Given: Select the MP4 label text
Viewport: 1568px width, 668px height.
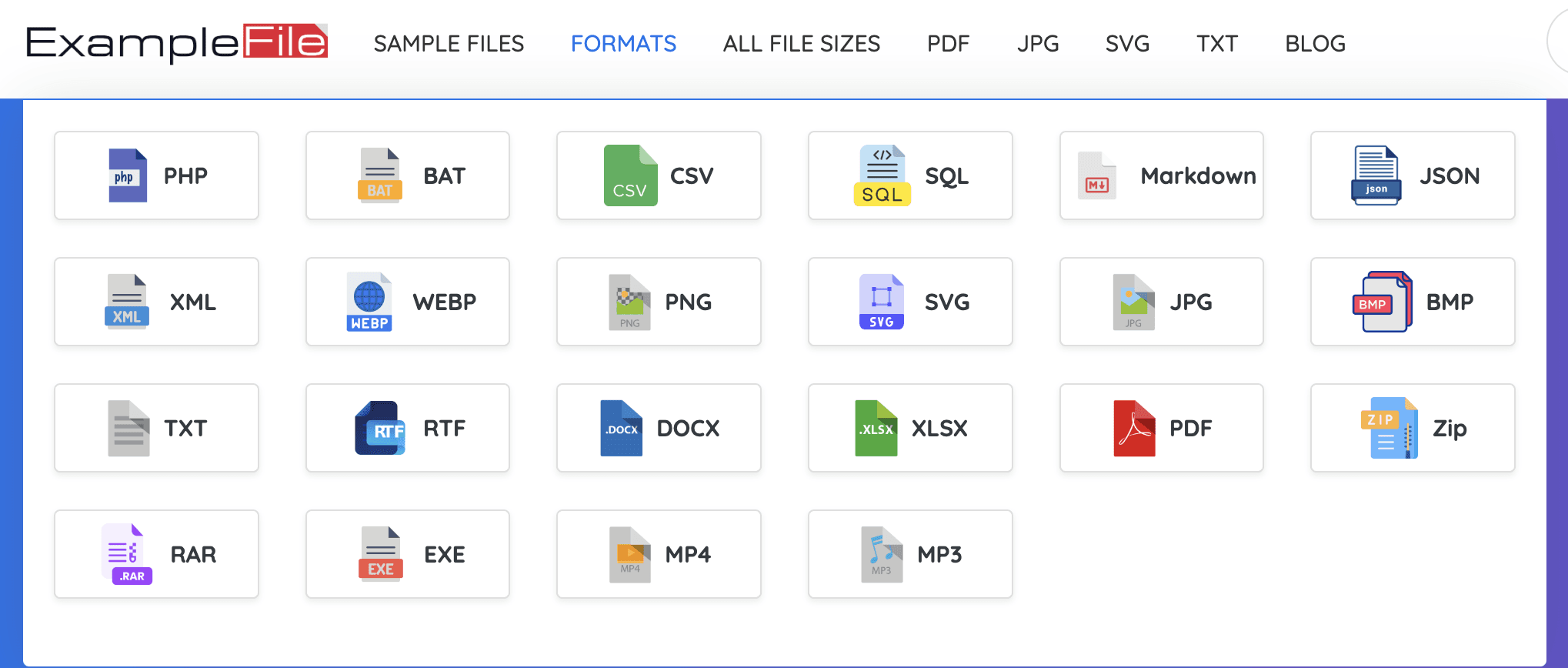Looking at the screenshot, I should point(688,554).
